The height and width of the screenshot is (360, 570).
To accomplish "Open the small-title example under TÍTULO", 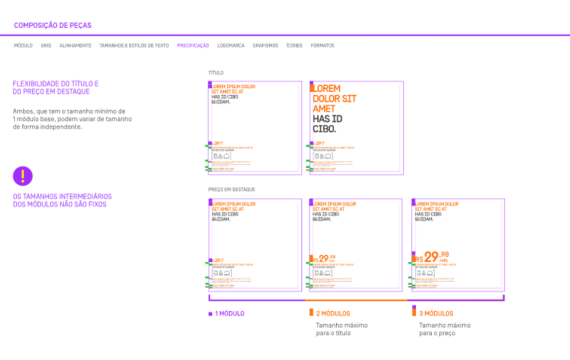I will 255,128.
